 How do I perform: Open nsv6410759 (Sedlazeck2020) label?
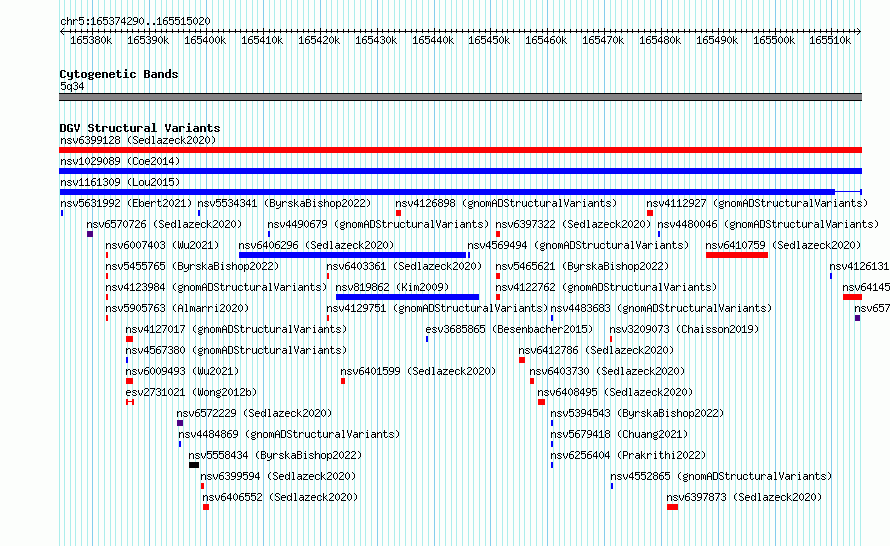(x=783, y=245)
